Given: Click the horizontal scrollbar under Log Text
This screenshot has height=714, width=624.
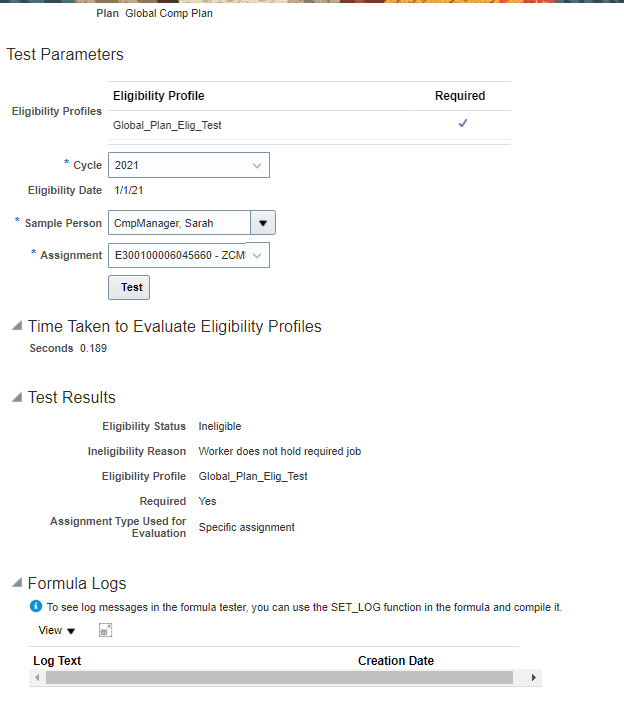Looking at the screenshot, I should pyautogui.click(x=279, y=678).
